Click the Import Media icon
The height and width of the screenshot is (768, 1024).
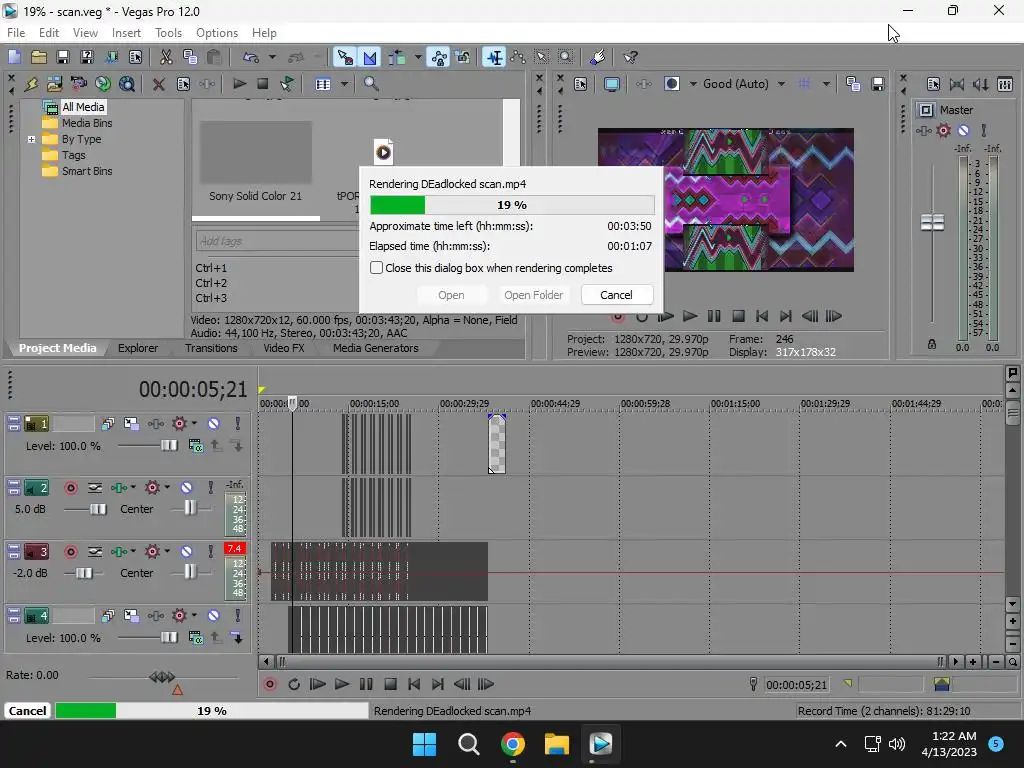click(x=54, y=84)
